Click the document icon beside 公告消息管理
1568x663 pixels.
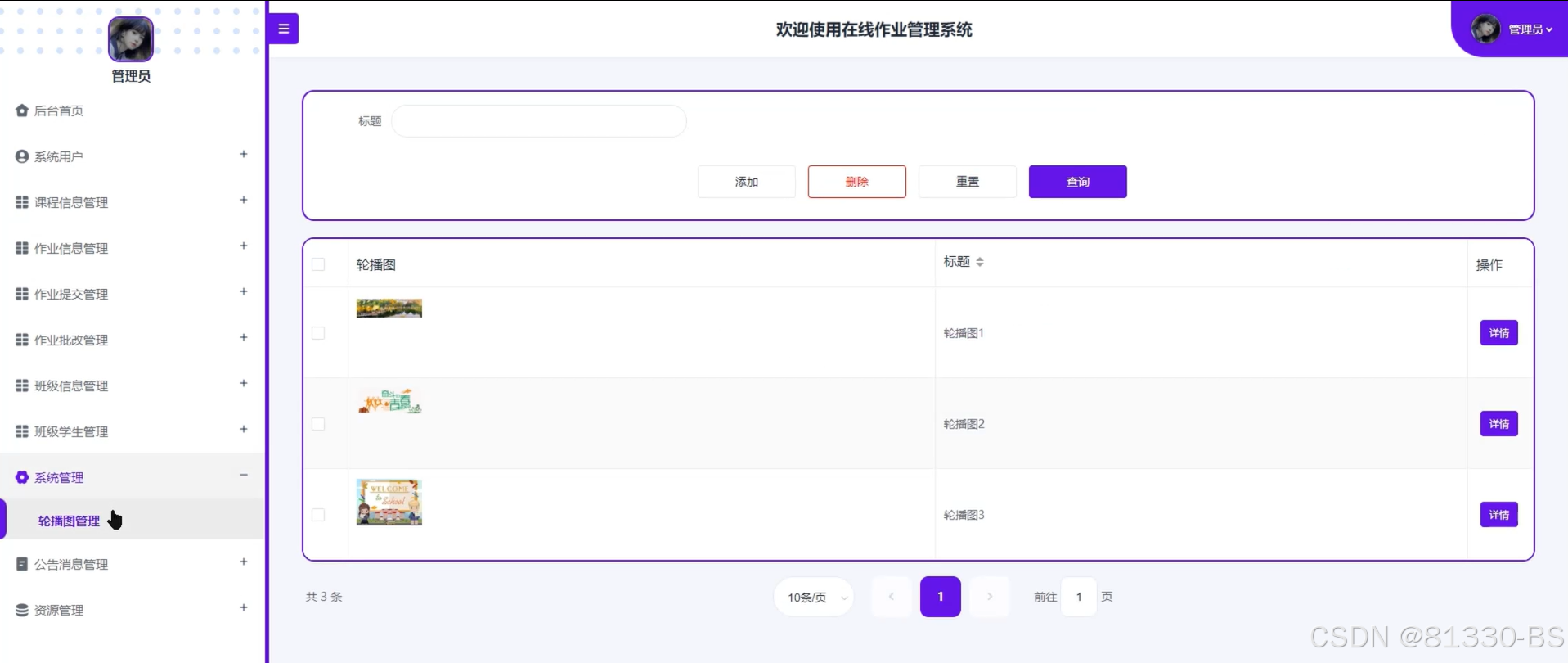[x=22, y=564]
